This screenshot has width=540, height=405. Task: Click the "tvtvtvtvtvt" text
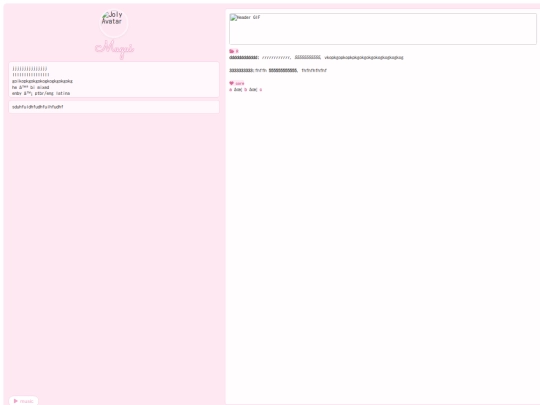314,70
